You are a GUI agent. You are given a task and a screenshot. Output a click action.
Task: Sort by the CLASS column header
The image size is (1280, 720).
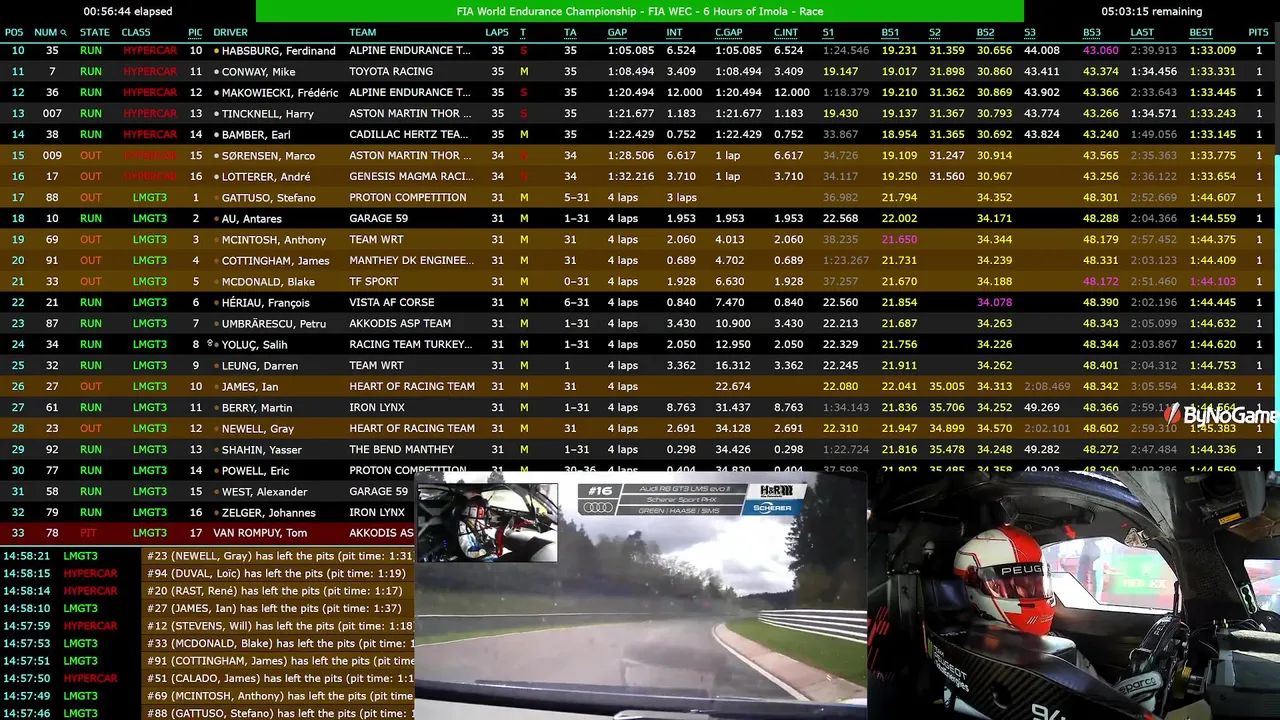click(136, 33)
